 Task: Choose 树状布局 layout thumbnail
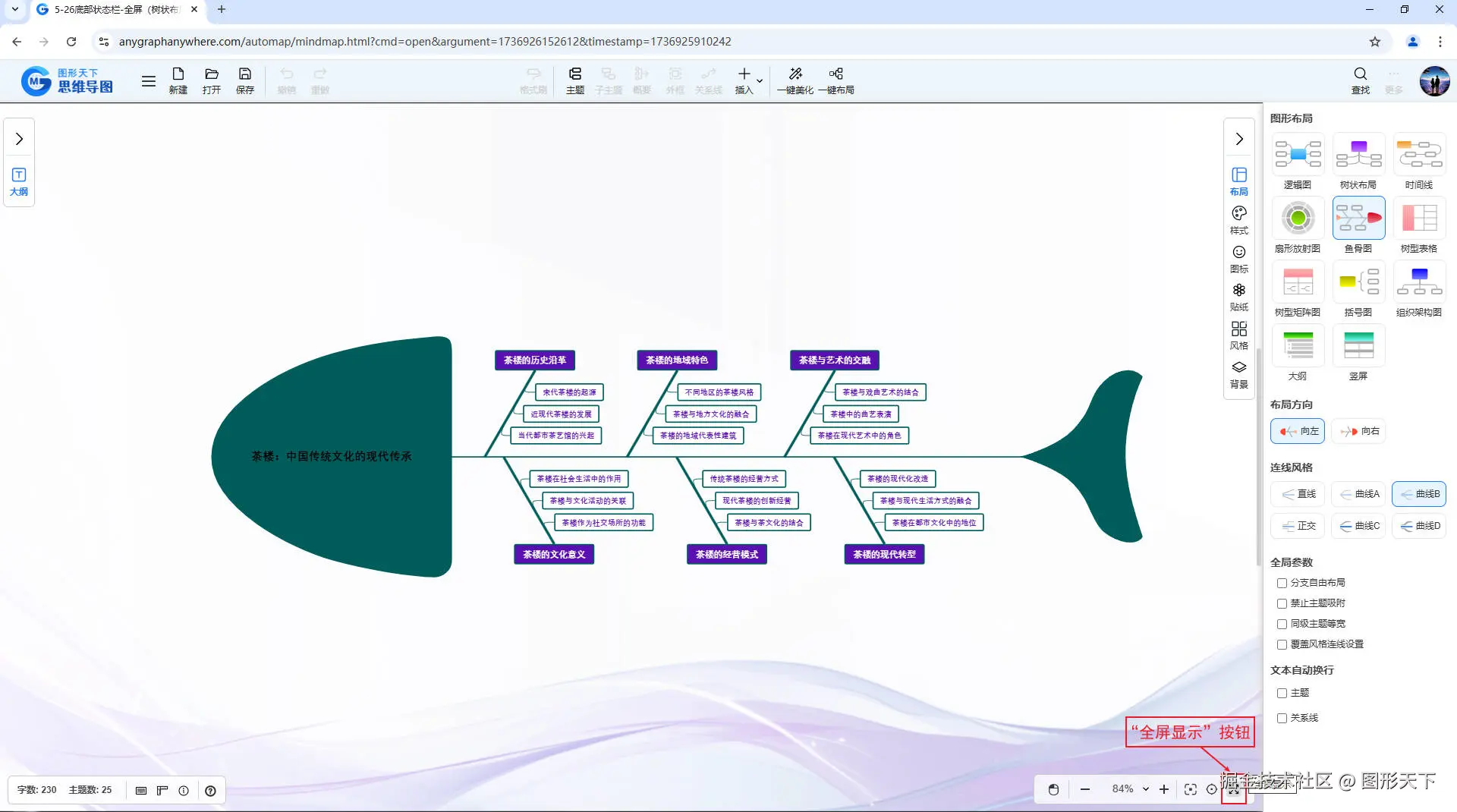(x=1358, y=154)
